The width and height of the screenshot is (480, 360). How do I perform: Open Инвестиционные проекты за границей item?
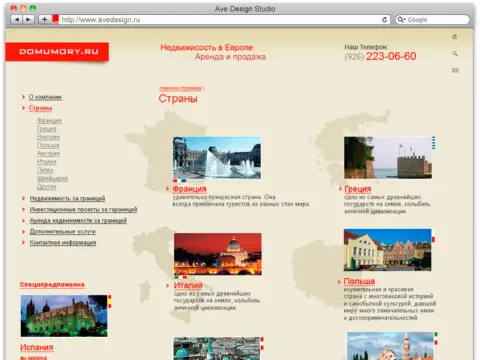(83, 210)
